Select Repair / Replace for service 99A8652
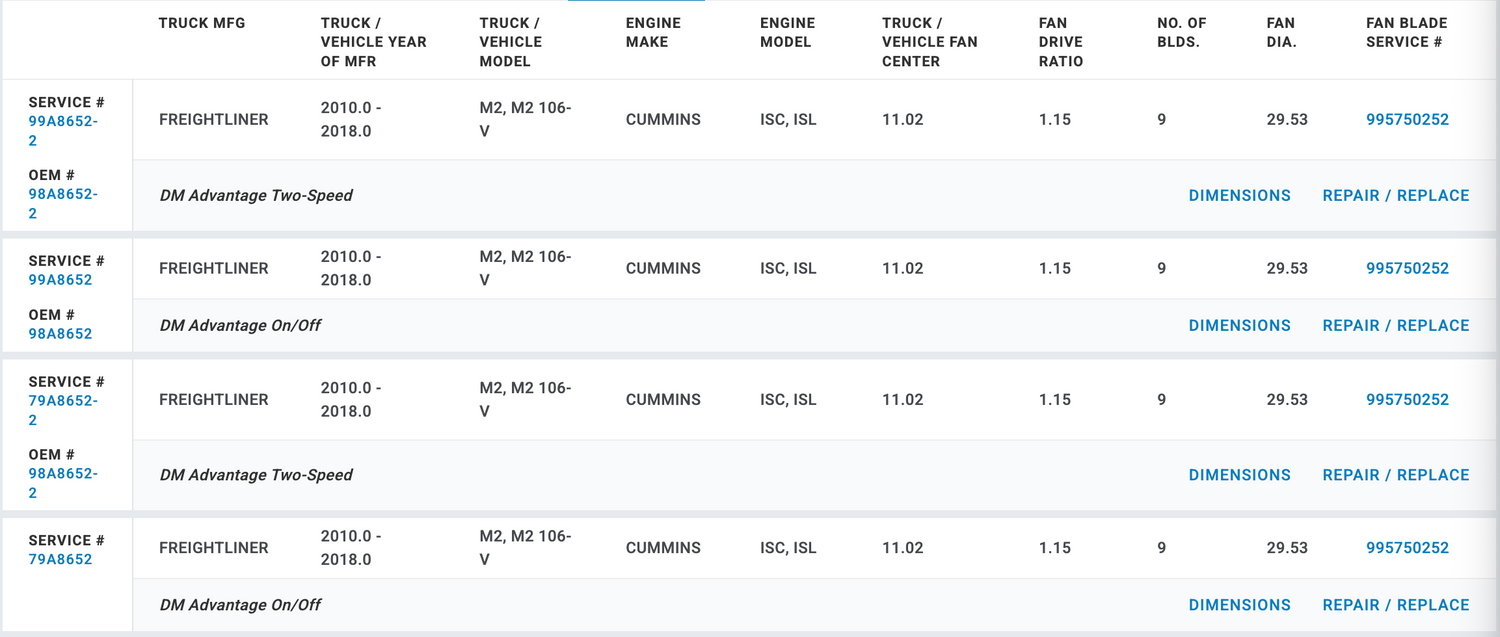Viewport: 1500px width, 637px height. point(1395,326)
